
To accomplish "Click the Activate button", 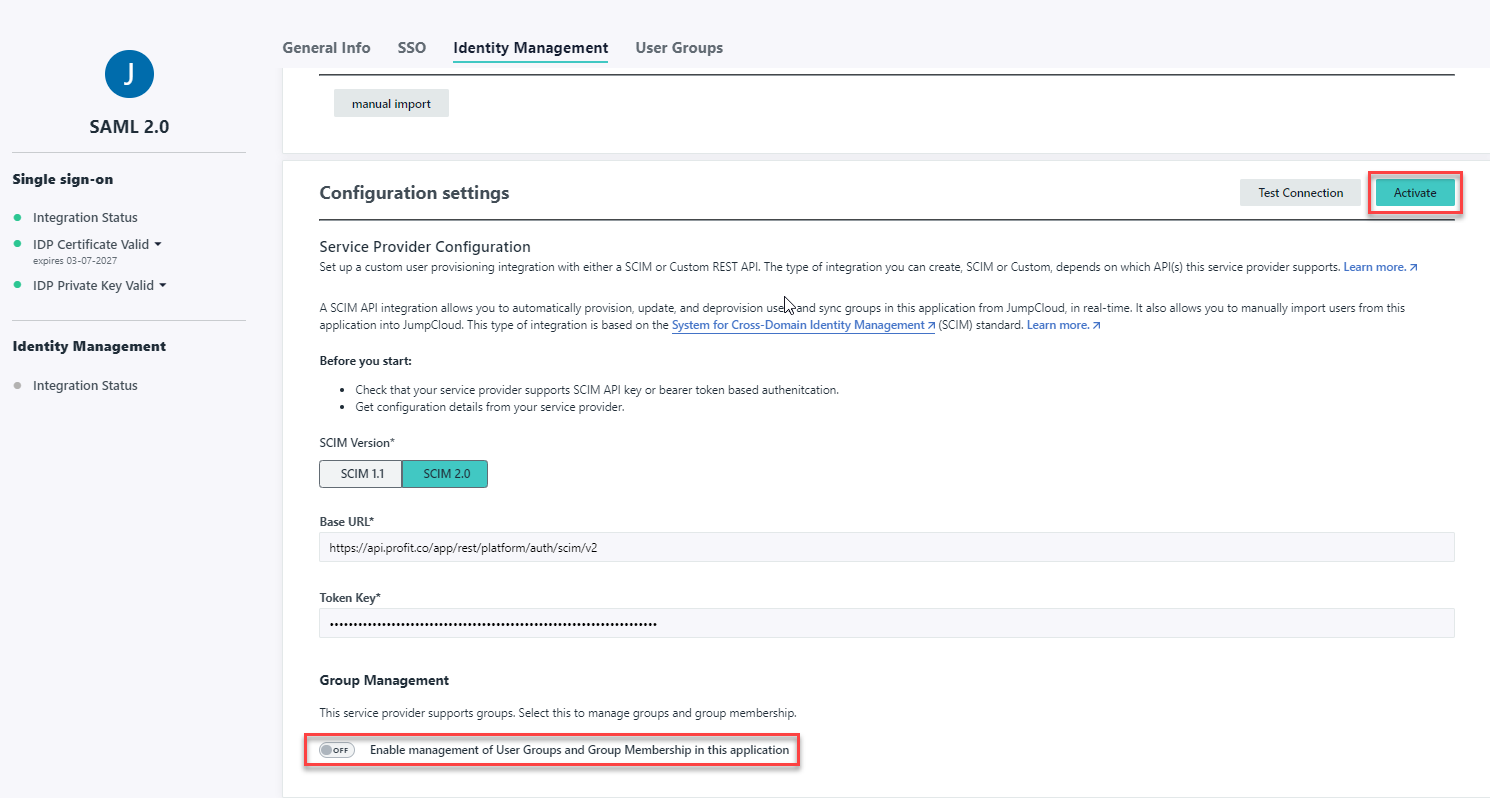I will pos(1415,193).
